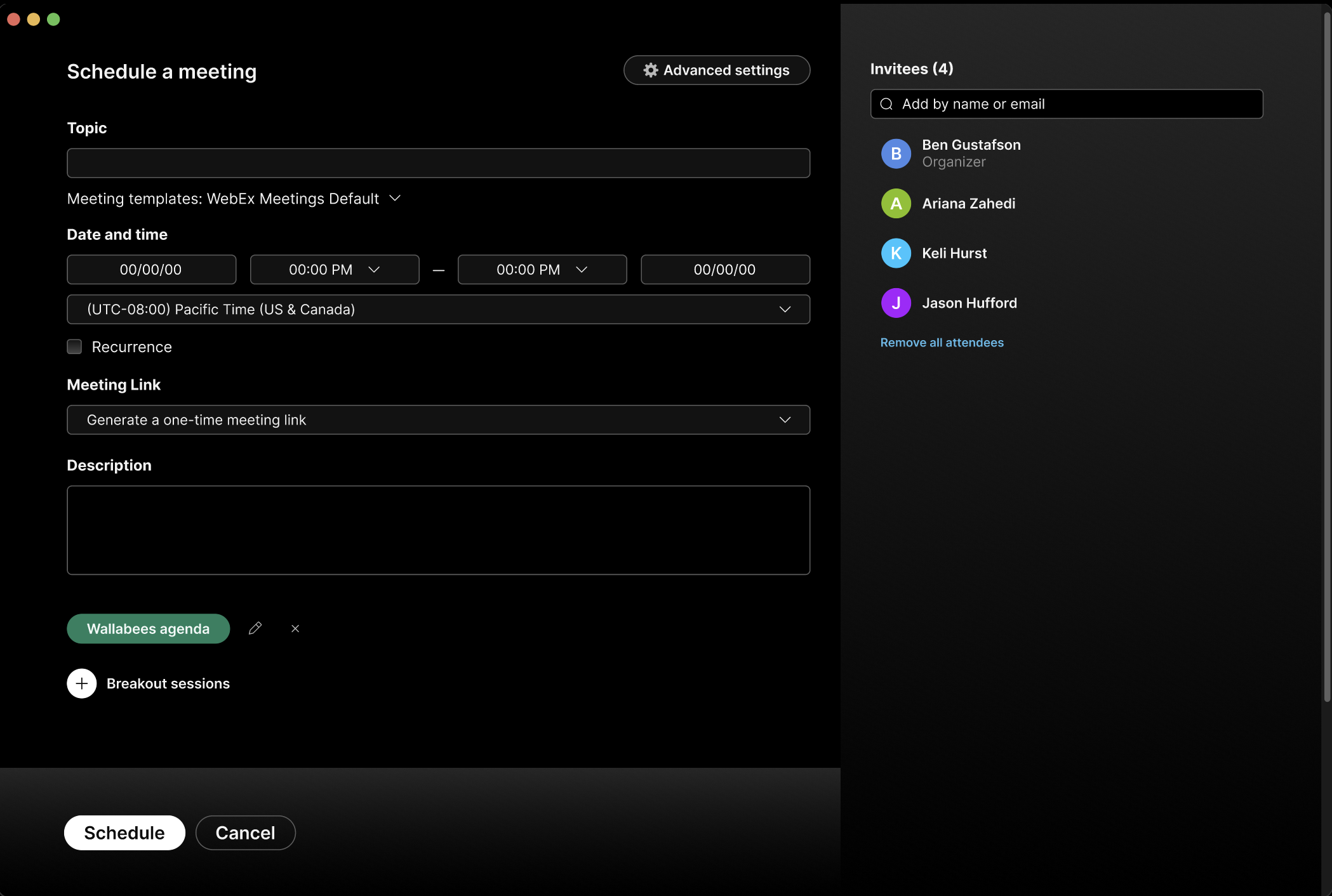This screenshot has height=896, width=1332.
Task: Click Jason Hufford's avatar
Action: (x=896, y=303)
